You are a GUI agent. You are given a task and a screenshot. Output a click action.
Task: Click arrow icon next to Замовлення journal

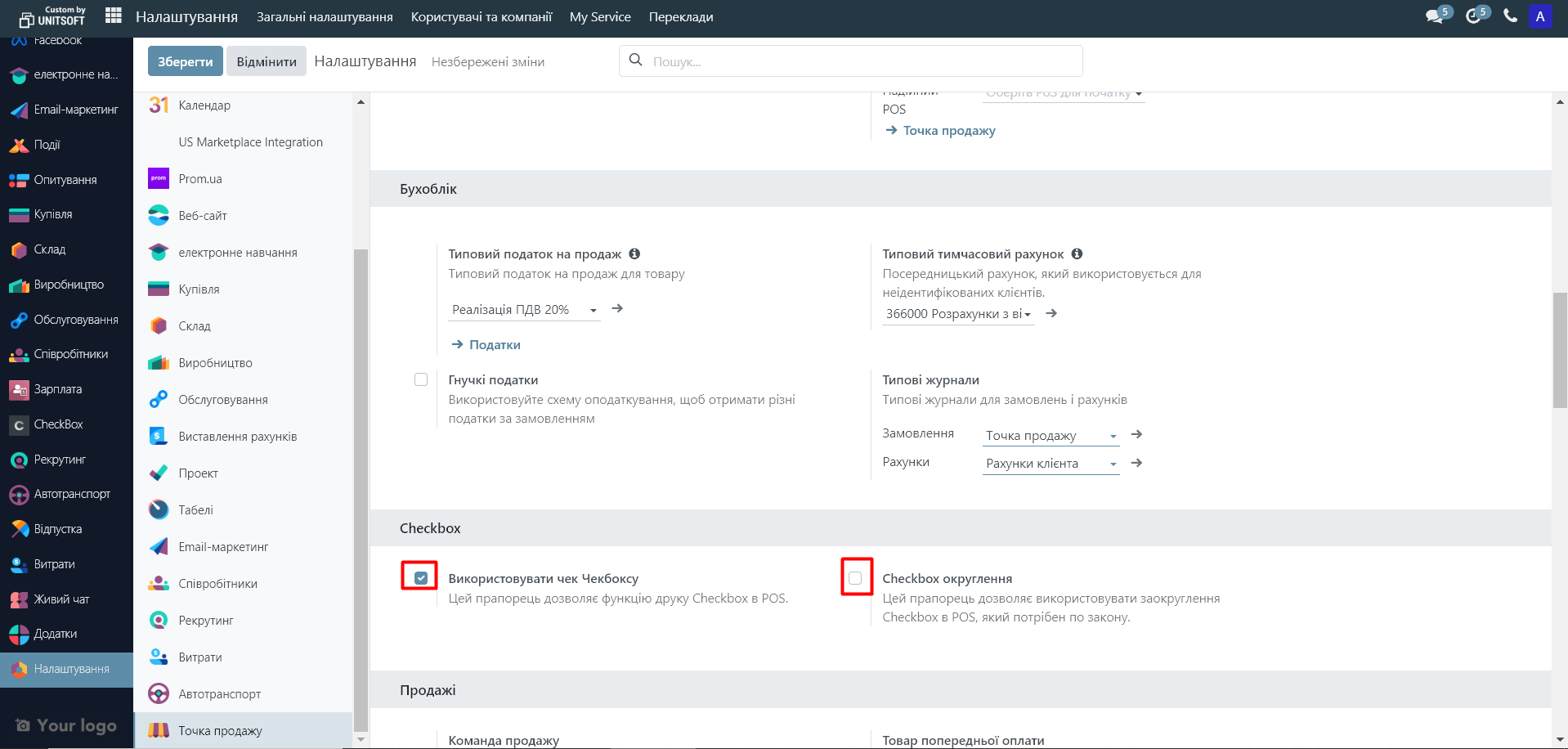click(x=1136, y=434)
